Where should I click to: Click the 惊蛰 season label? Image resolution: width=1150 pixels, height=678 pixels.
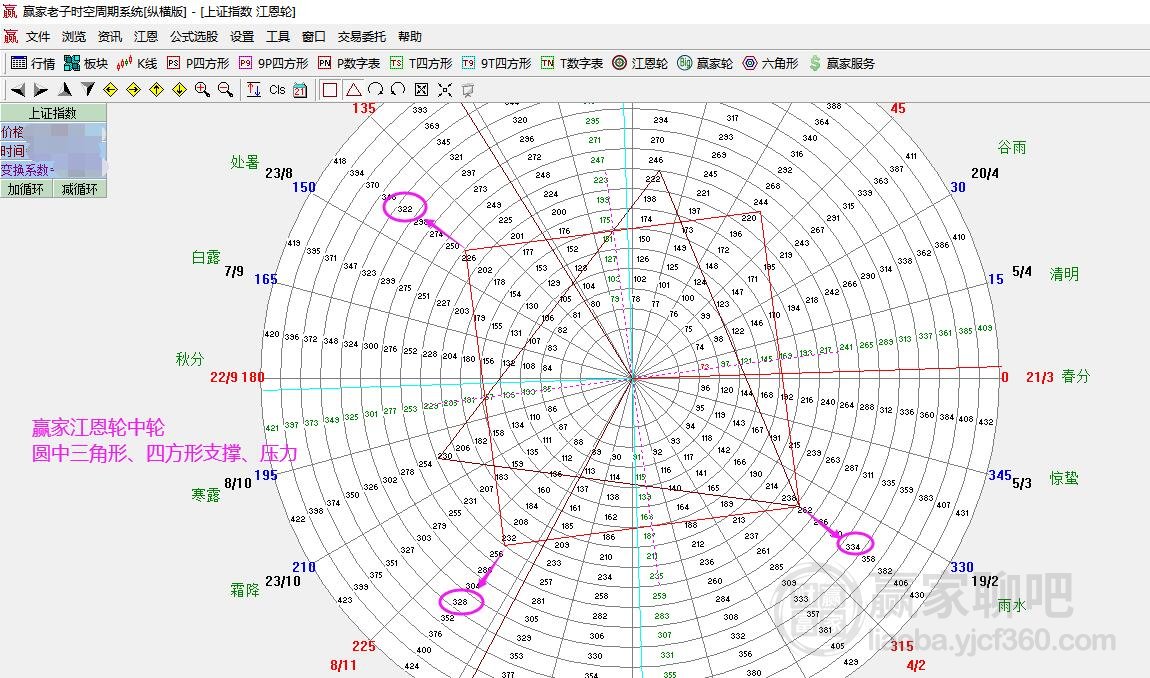coord(1063,478)
